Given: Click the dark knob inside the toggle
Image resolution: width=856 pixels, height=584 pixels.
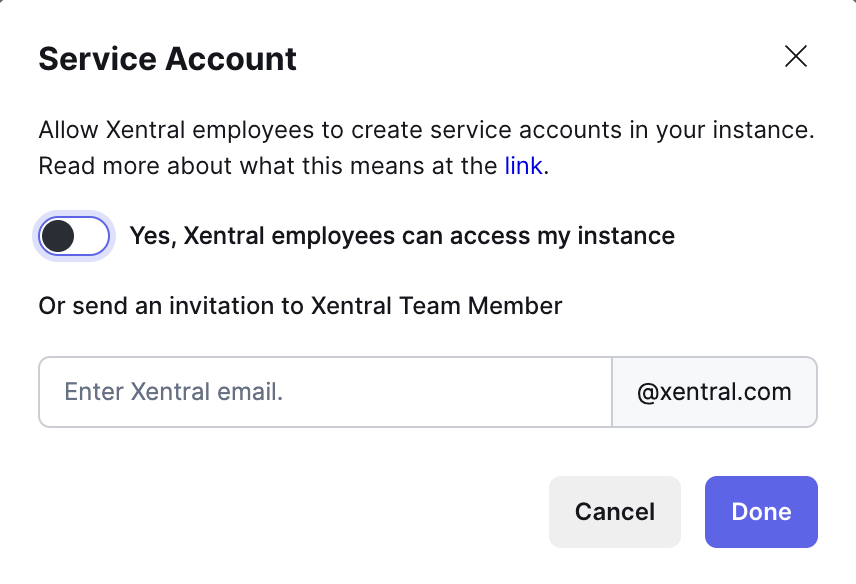Looking at the screenshot, I should tap(57, 236).
